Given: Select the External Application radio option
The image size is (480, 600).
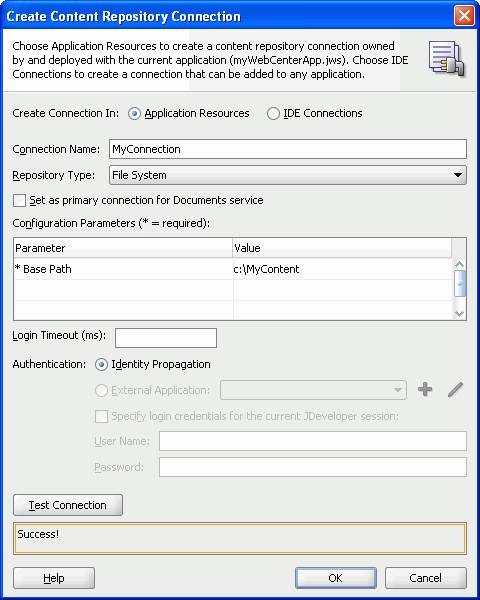Looking at the screenshot, I should 101,390.
